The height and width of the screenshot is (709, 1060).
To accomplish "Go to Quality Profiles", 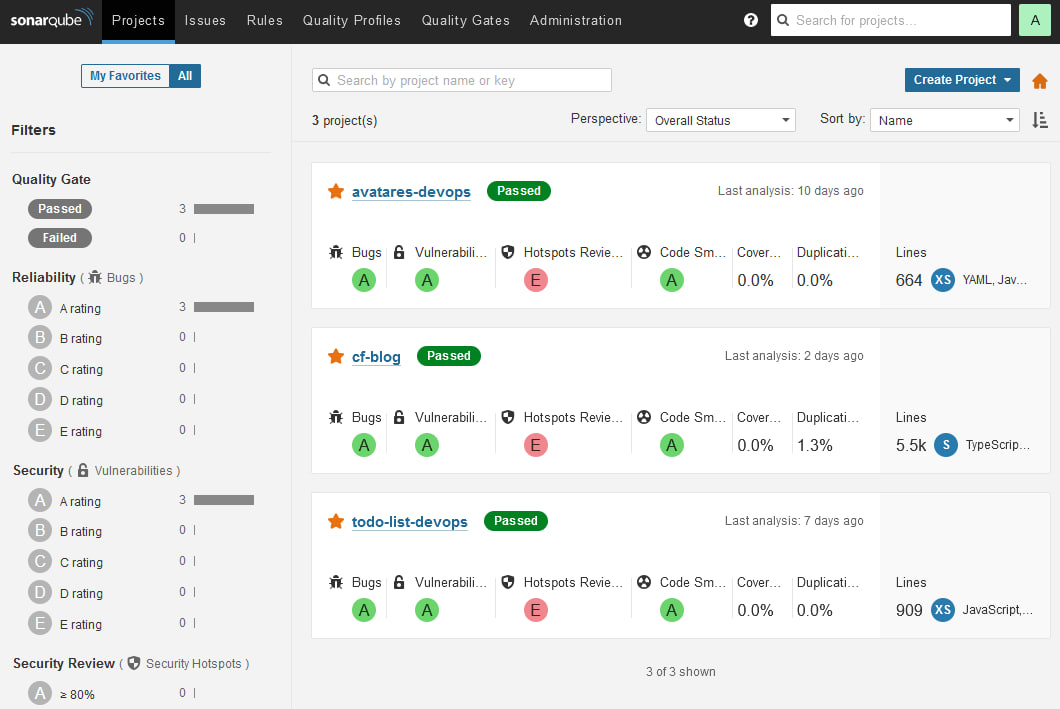I will pyautogui.click(x=352, y=21).
